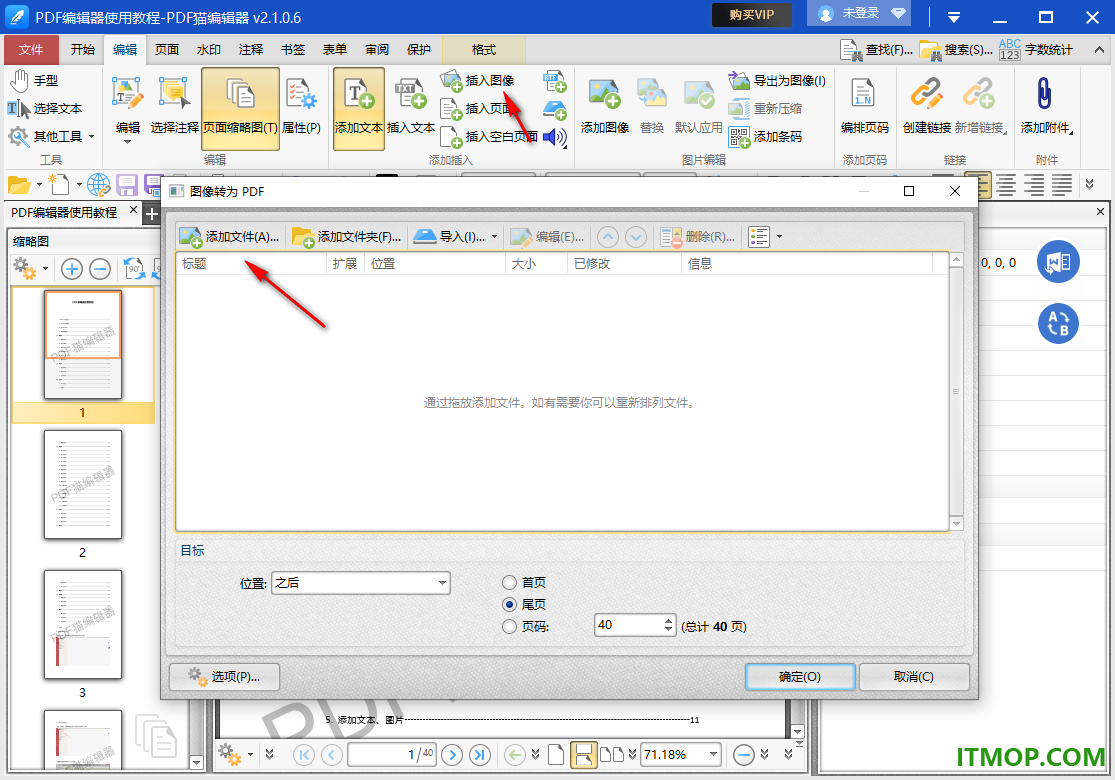Screen dimensions: 1115x780
Task: Switch to the Comment (注释) tab
Action: pos(251,50)
